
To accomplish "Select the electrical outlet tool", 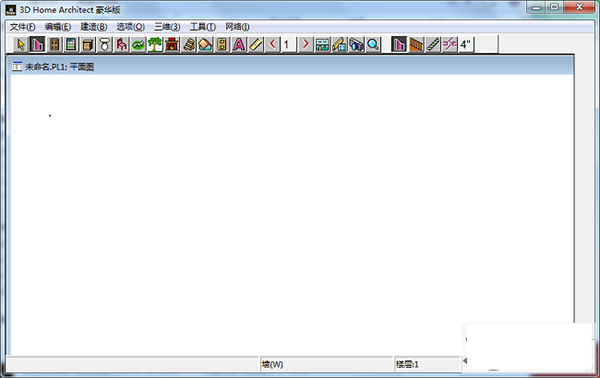I will [222, 45].
